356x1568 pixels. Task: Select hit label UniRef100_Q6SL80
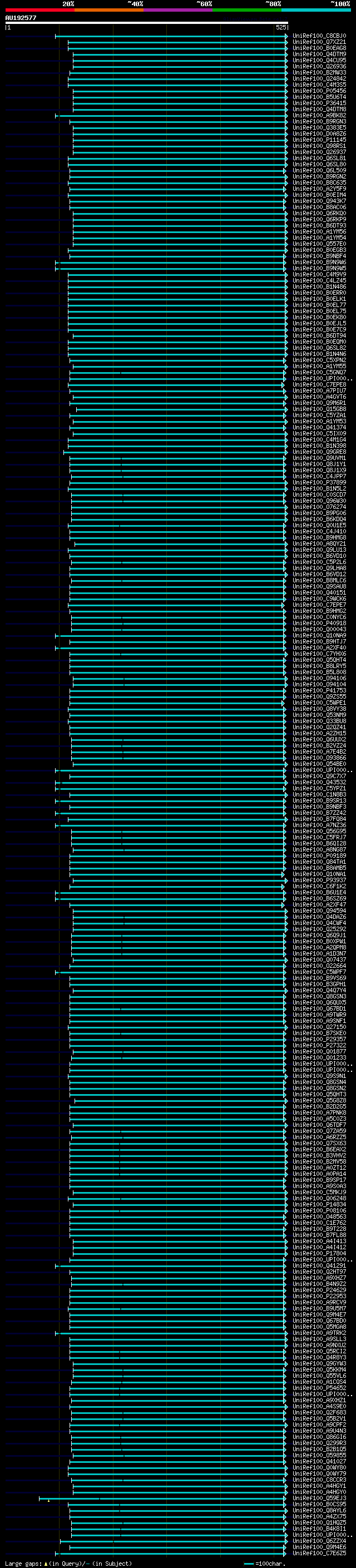point(319,164)
